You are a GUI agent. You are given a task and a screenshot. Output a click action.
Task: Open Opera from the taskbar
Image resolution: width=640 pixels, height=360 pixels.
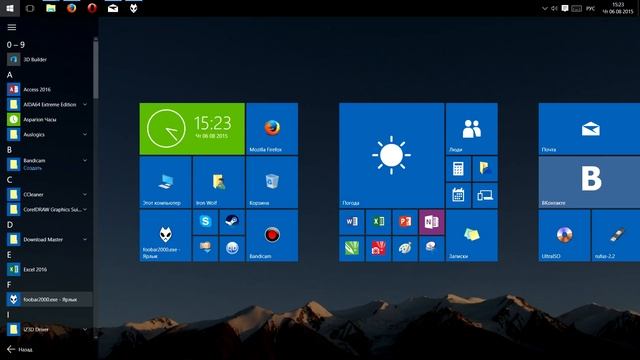pyautogui.click(x=92, y=8)
